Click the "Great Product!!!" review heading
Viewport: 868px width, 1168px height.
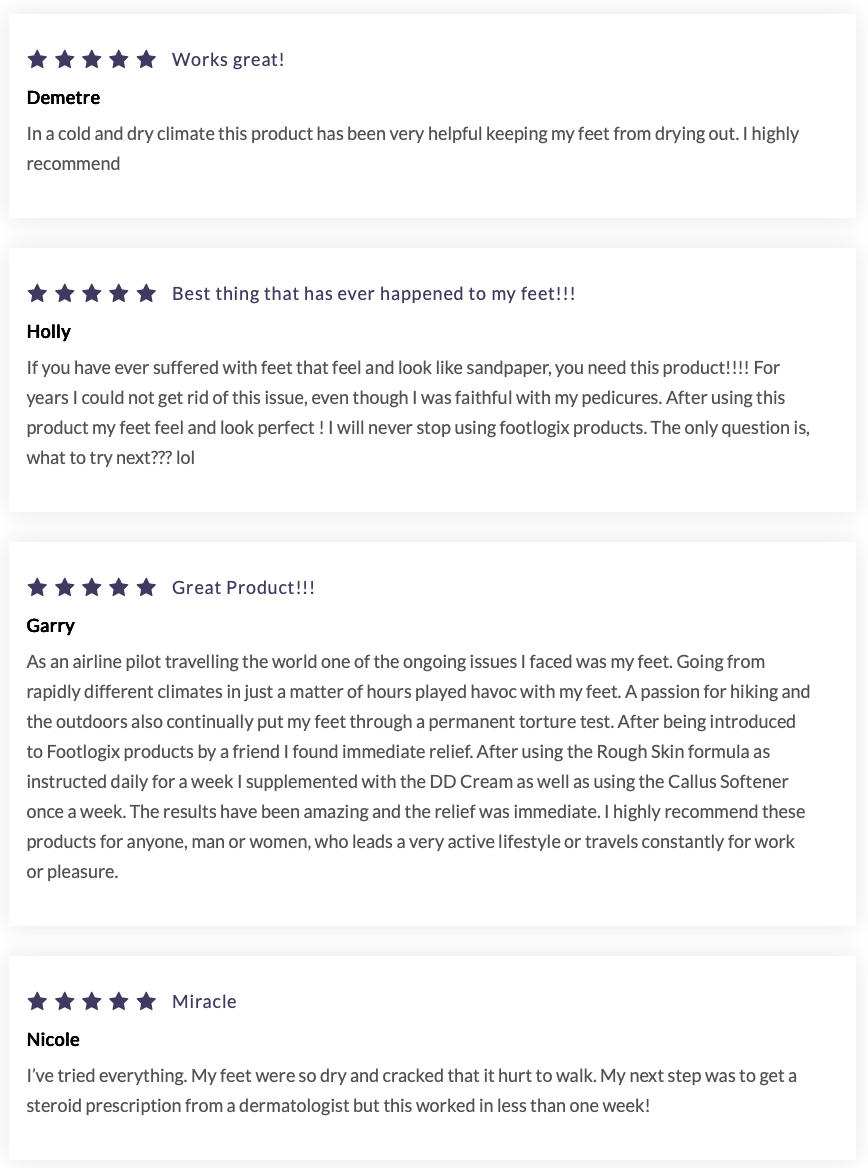click(243, 588)
